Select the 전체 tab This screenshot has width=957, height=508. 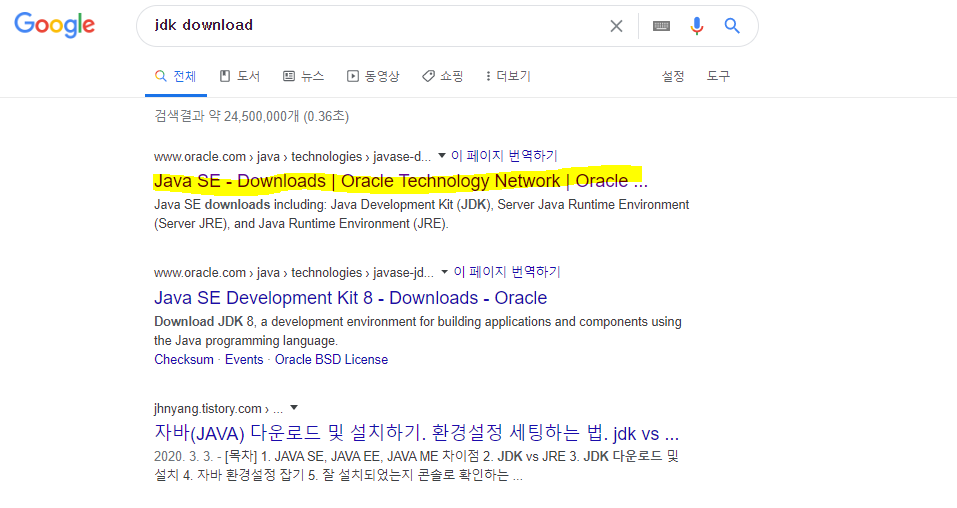[176, 76]
